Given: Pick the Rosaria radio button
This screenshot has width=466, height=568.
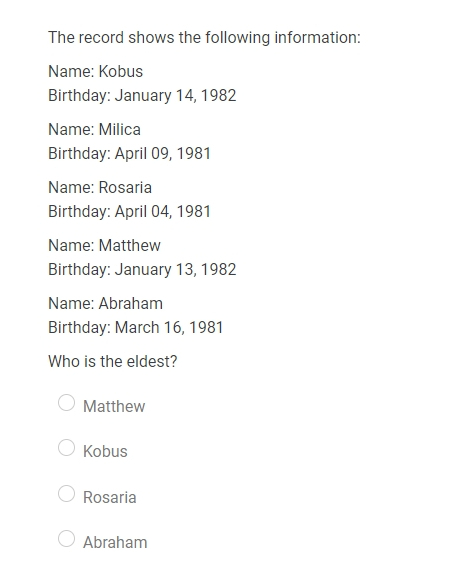Looking at the screenshot, I should pyautogui.click(x=66, y=494).
